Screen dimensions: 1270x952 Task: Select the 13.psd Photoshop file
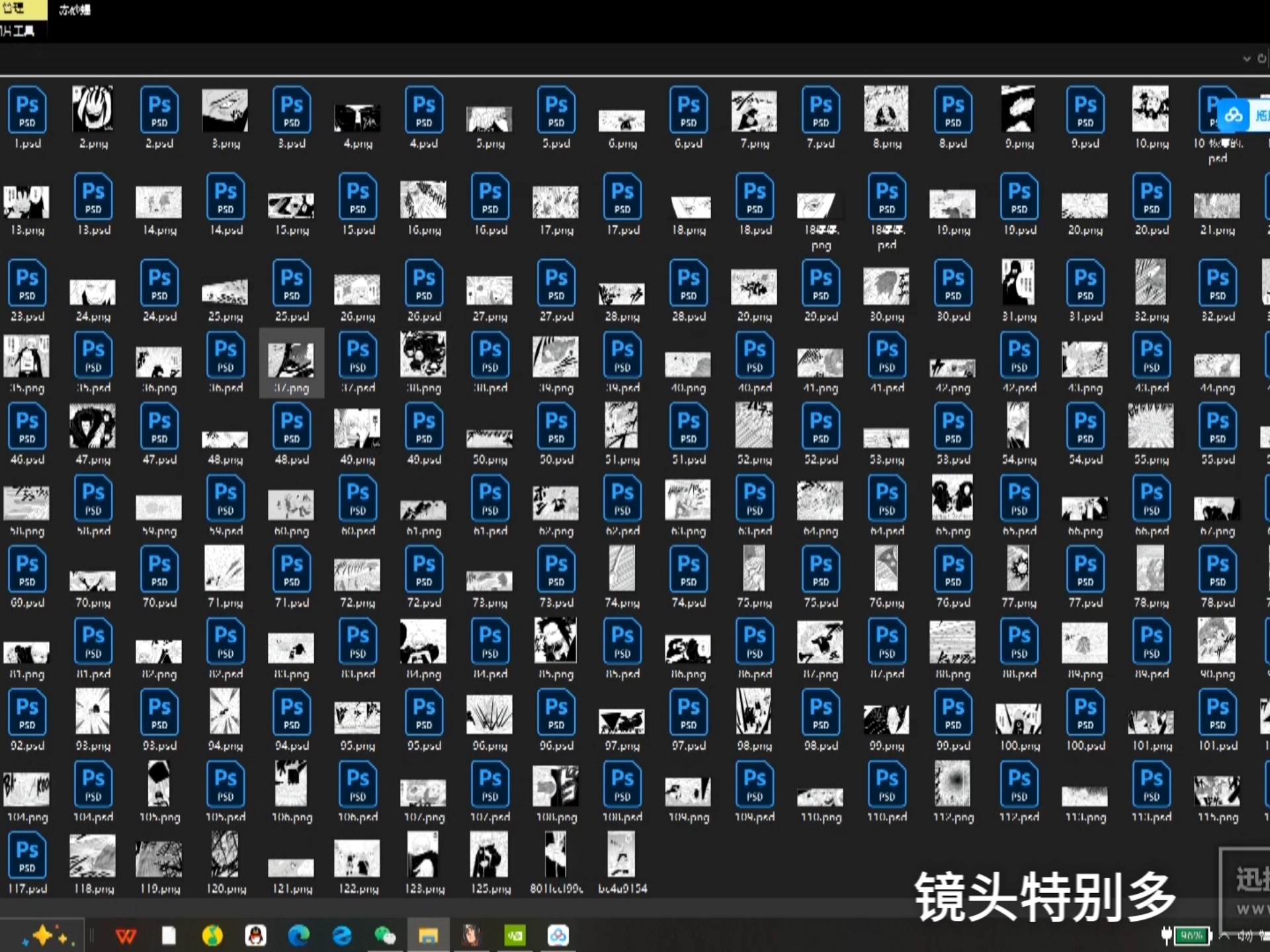pos(93,196)
